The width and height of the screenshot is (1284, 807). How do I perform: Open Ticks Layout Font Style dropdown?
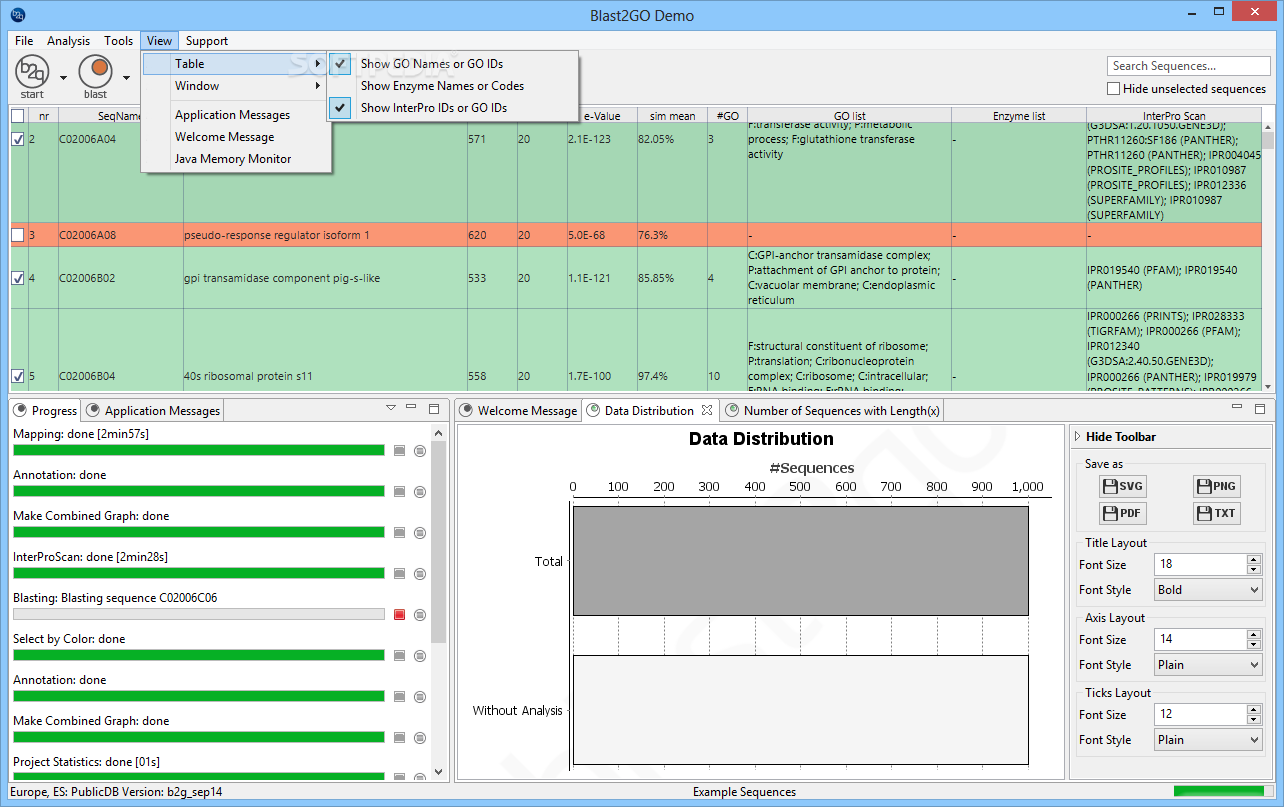[x=1208, y=740]
